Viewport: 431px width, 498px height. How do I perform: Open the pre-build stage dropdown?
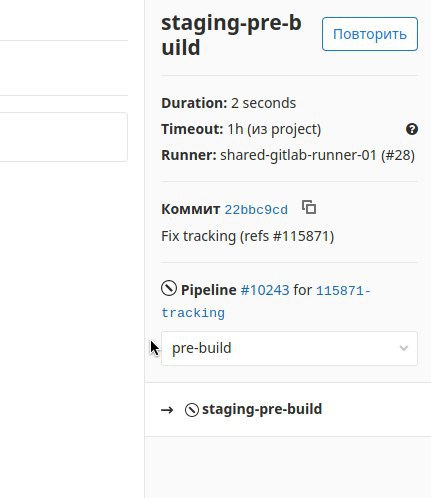tap(289, 348)
